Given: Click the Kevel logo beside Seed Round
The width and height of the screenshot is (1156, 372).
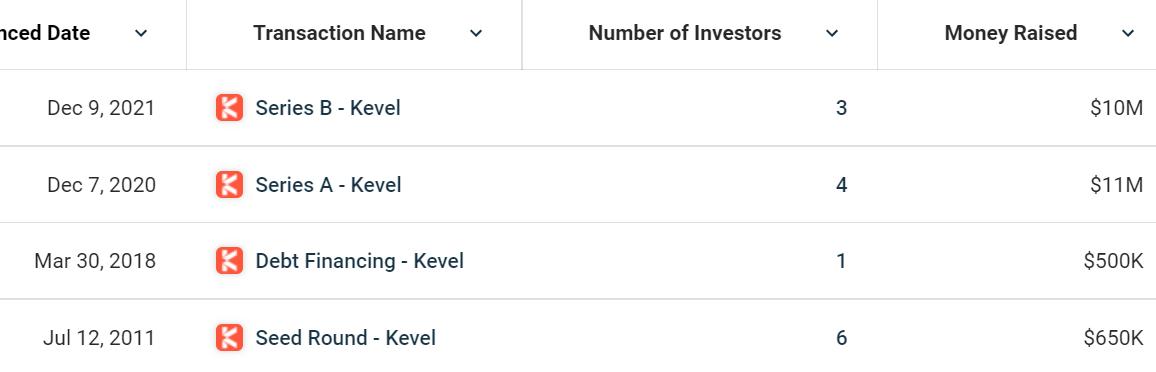Looking at the screenshot, I should click(x=229, y=337).
